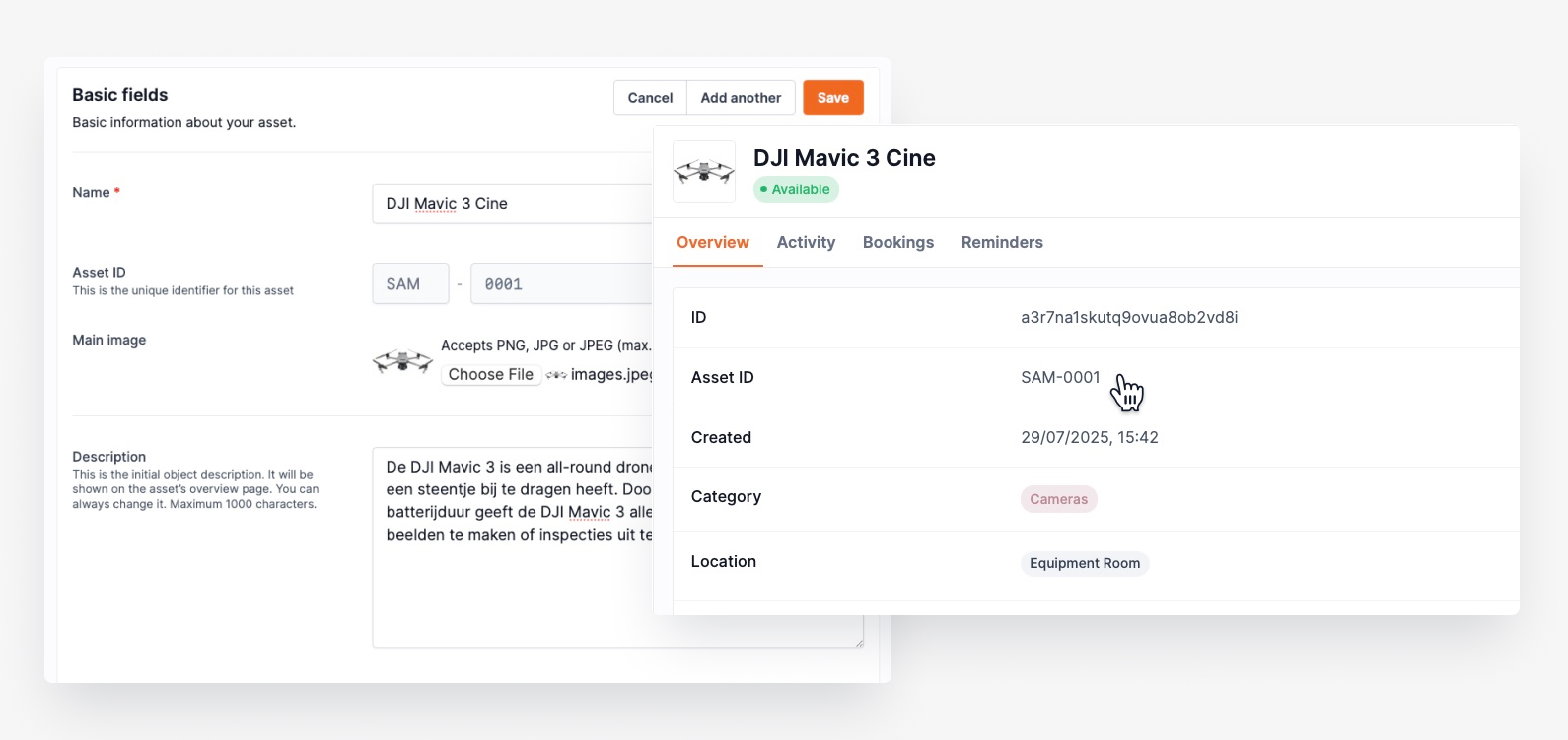The height and width of the screenshot is (740, 1568).
Task: Click the ID value a3r7na1skutq9ovua8ob2vd8i
Action: coord(1129,318)
